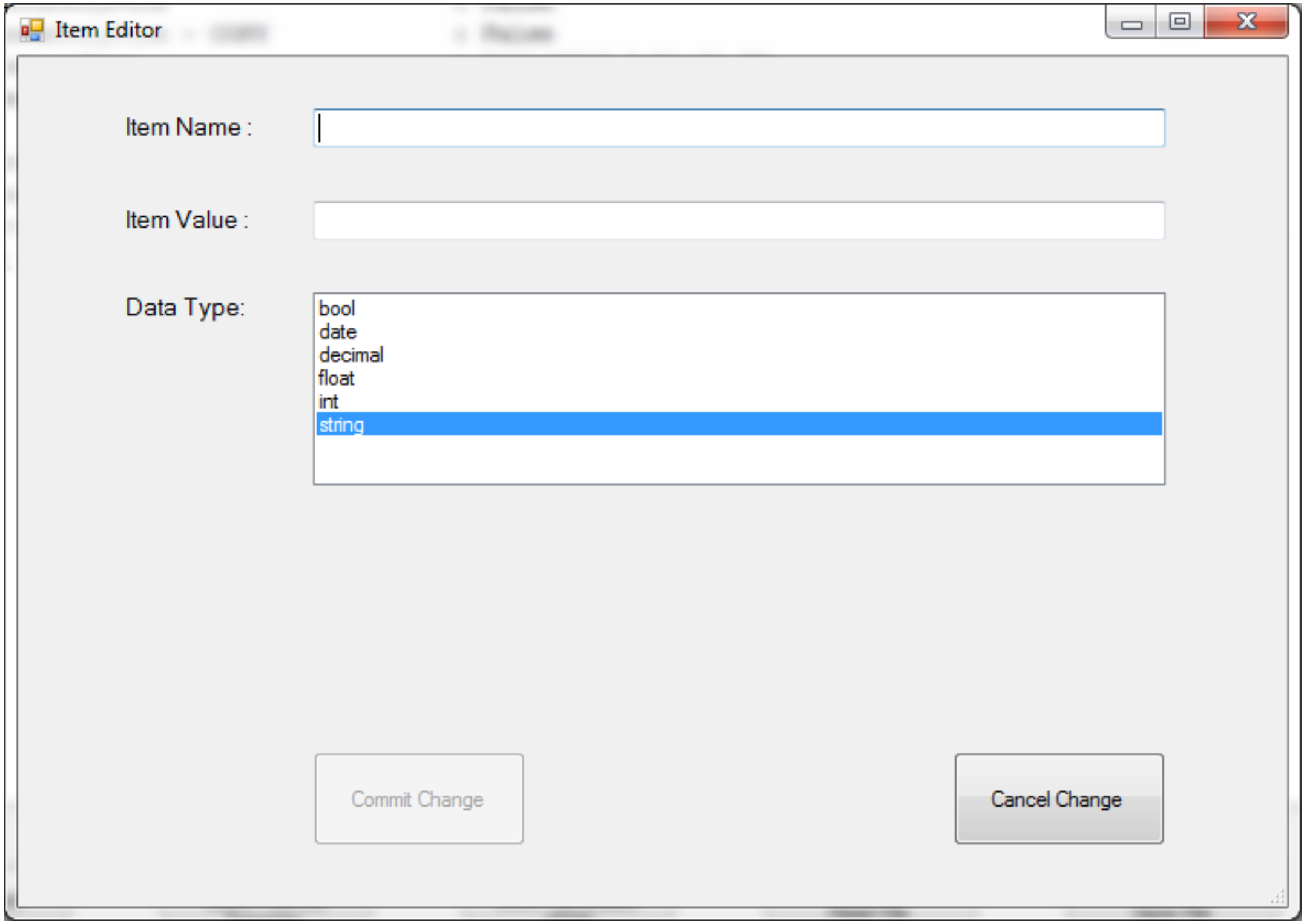Screen dimensions: 1304x924
Task: Click the Commit Change button
Action: coord(419,799)
